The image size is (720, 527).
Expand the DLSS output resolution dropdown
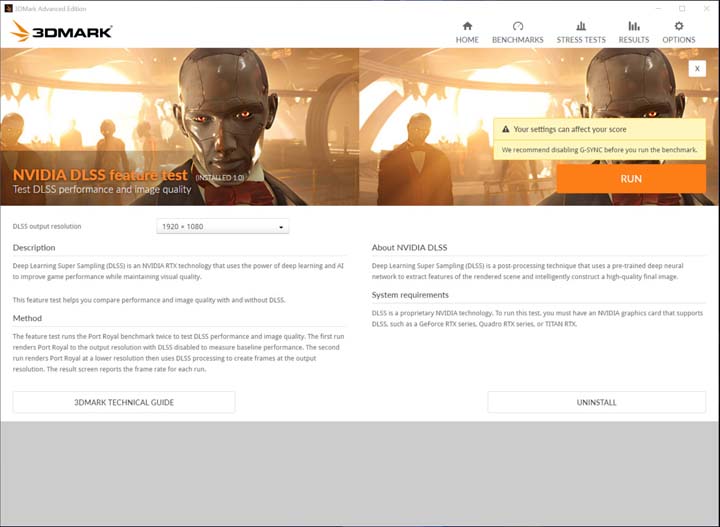point(223,226)
